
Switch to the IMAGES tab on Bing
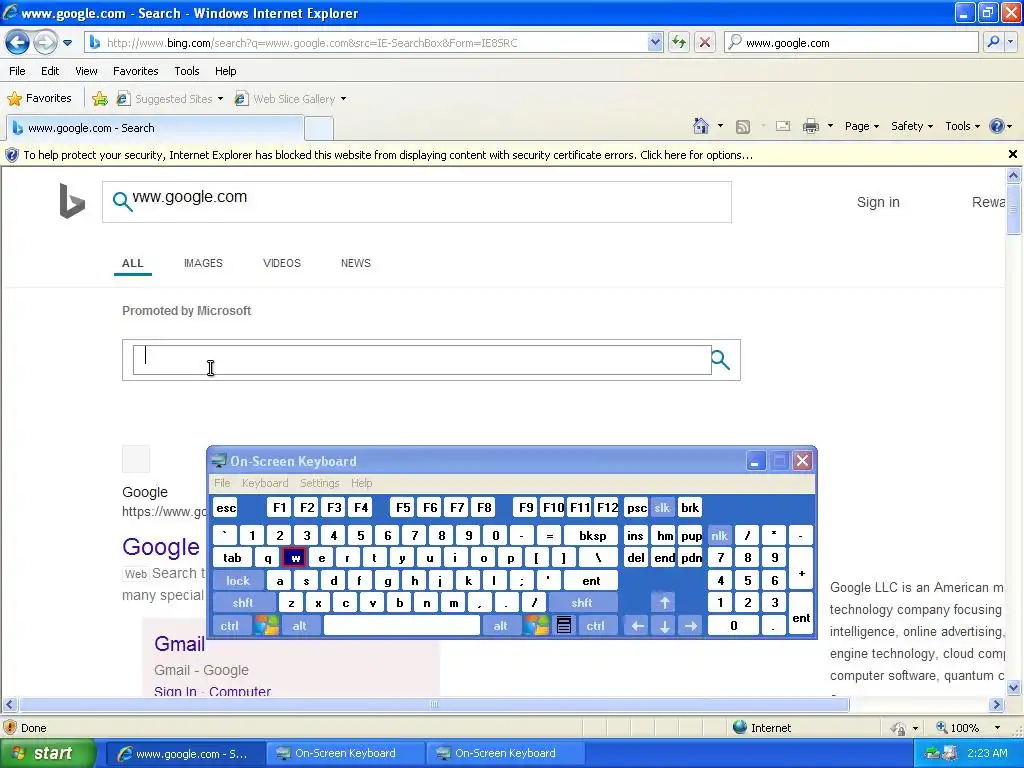tap(203, 263)
